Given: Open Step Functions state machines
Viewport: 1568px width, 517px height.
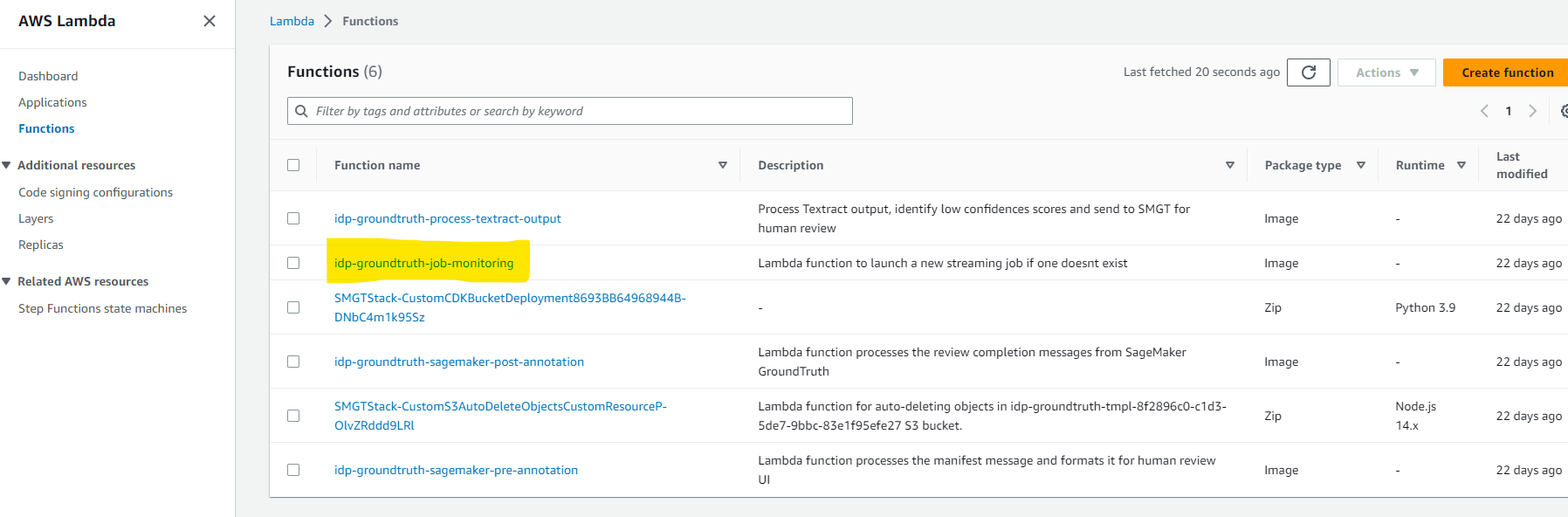Looking at the screenshot, I should pos(102,308).
